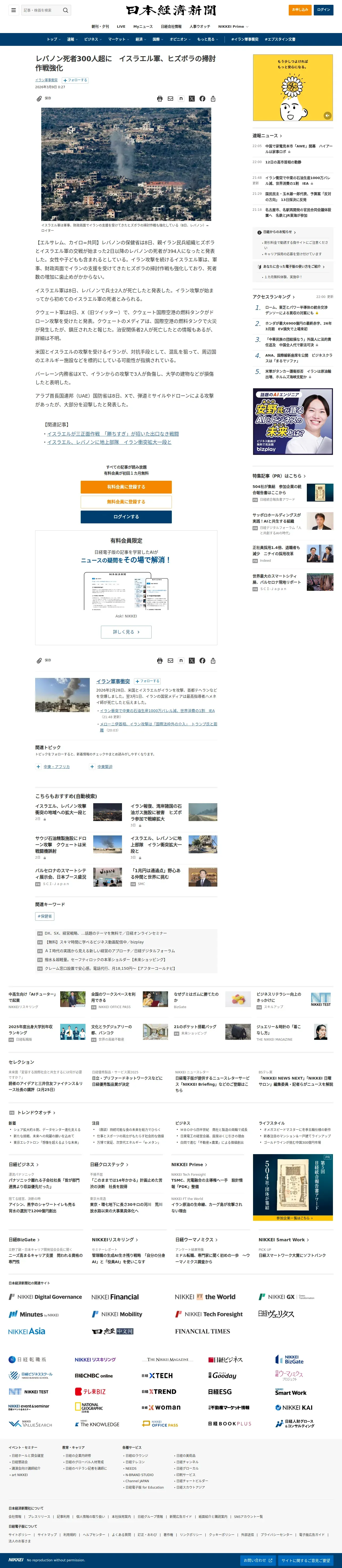Click the X icon below the article body
342x1568 pixels.
tap(192, 660)
